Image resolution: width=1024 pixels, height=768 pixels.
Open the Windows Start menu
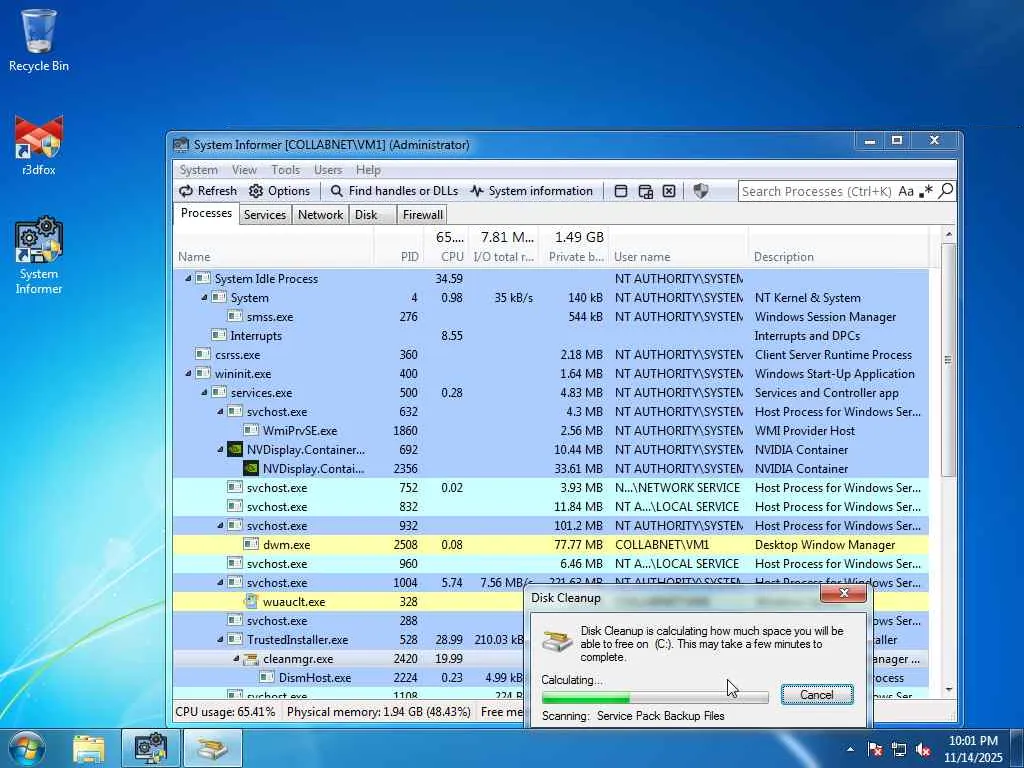coord(26,748)
